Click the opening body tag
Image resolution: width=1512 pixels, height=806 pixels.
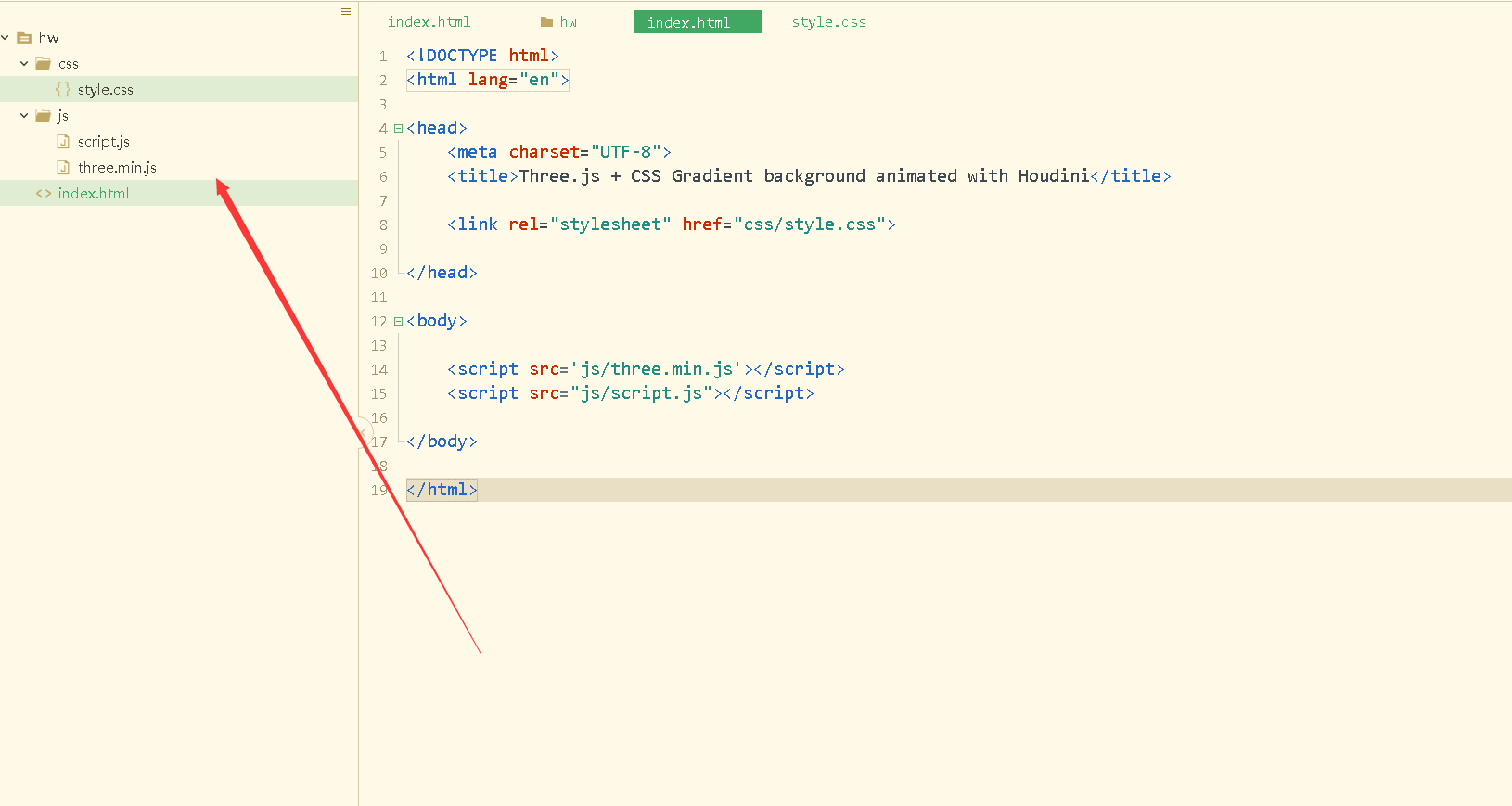click(437, 321)
